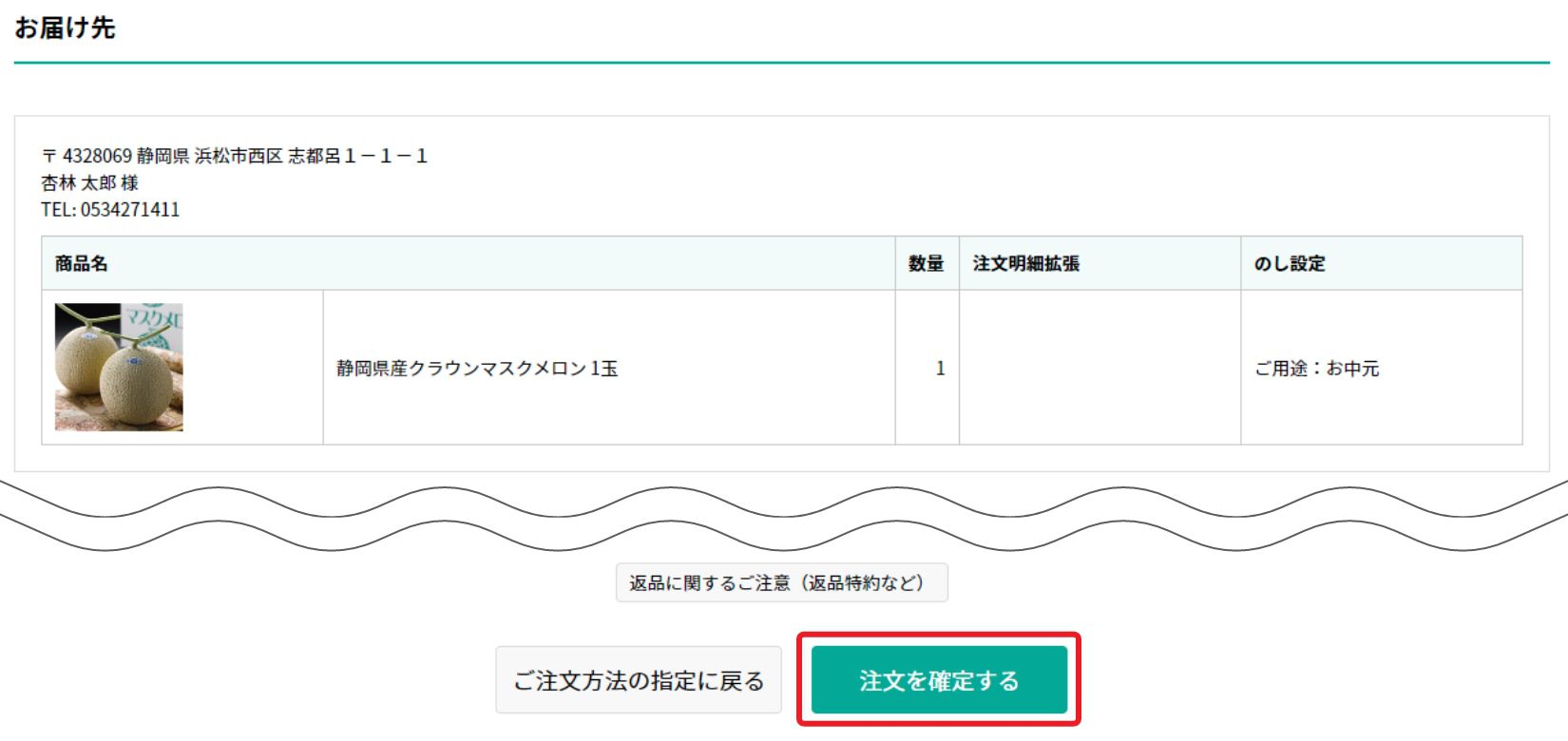Select product name 静岡県産クラウンマスクメロン 1玉
Viewport: 1568px width, 741px height.
pos(477,369)
